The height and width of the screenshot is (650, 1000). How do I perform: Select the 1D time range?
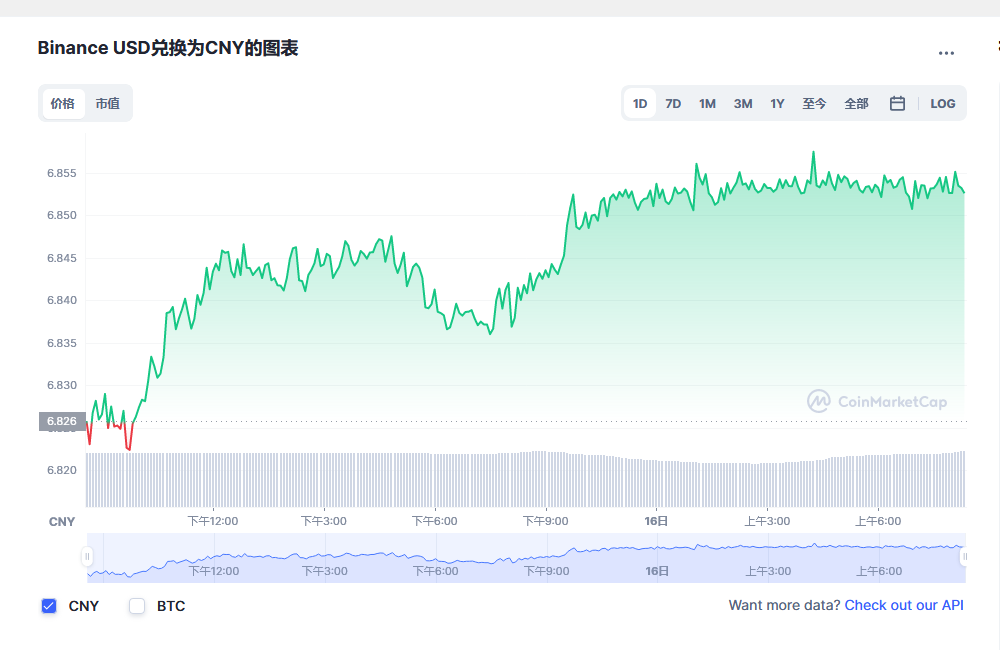[640, 103]
